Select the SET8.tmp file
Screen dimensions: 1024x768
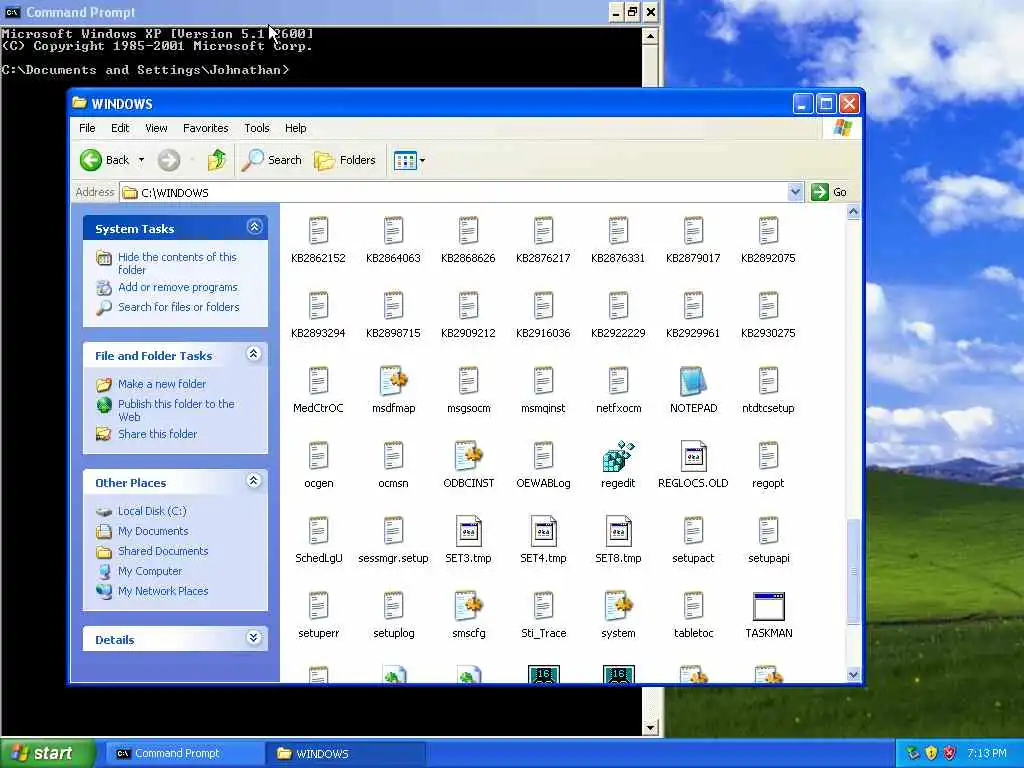tap(618, 532)
